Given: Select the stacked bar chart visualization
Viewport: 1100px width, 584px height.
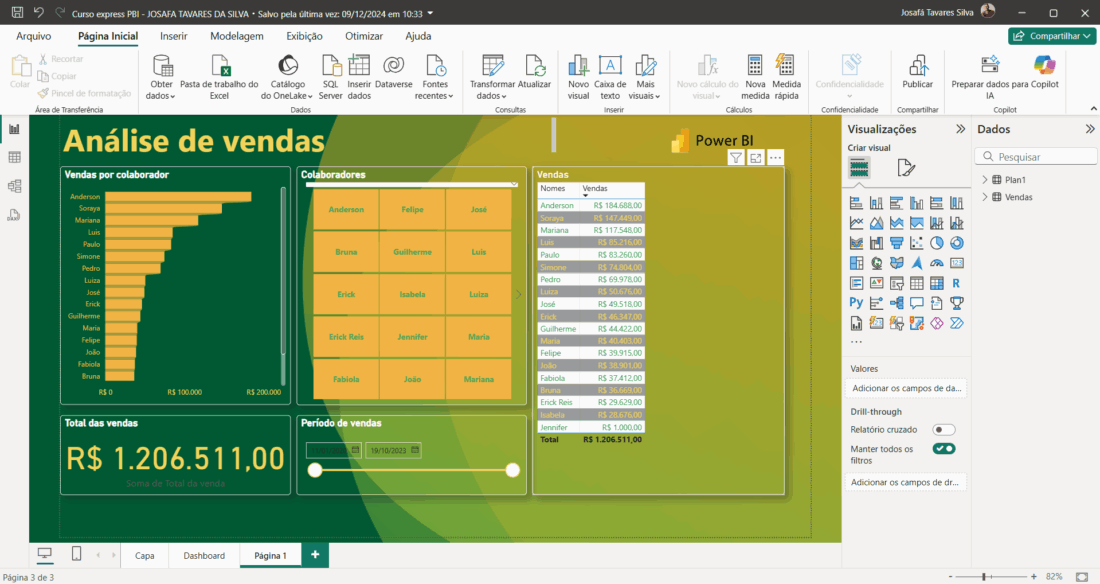Looking at the screenshot, I should (x=857, y=203).
